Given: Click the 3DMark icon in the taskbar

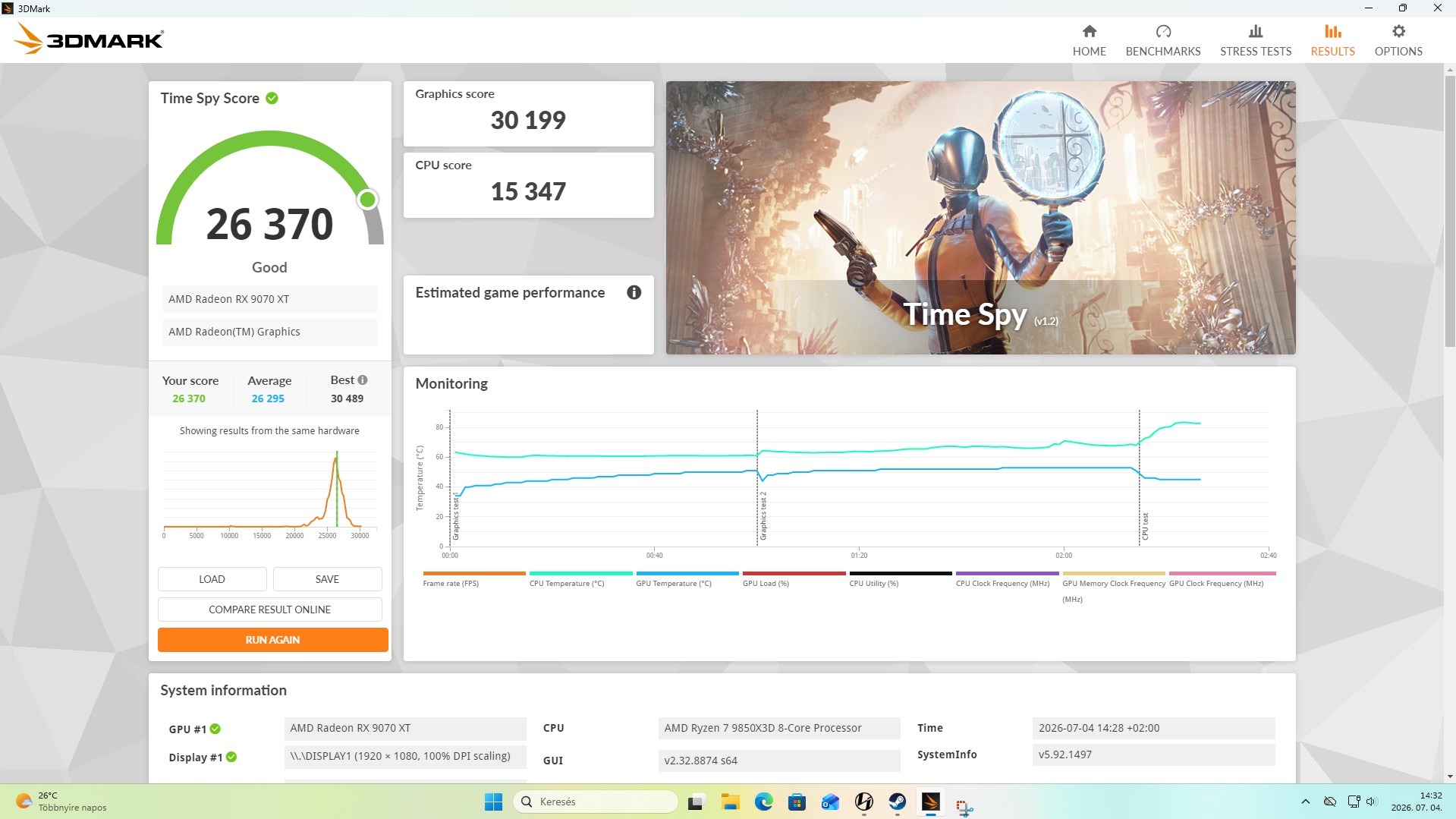Looking at the screenshot, I should click(930, 802).
